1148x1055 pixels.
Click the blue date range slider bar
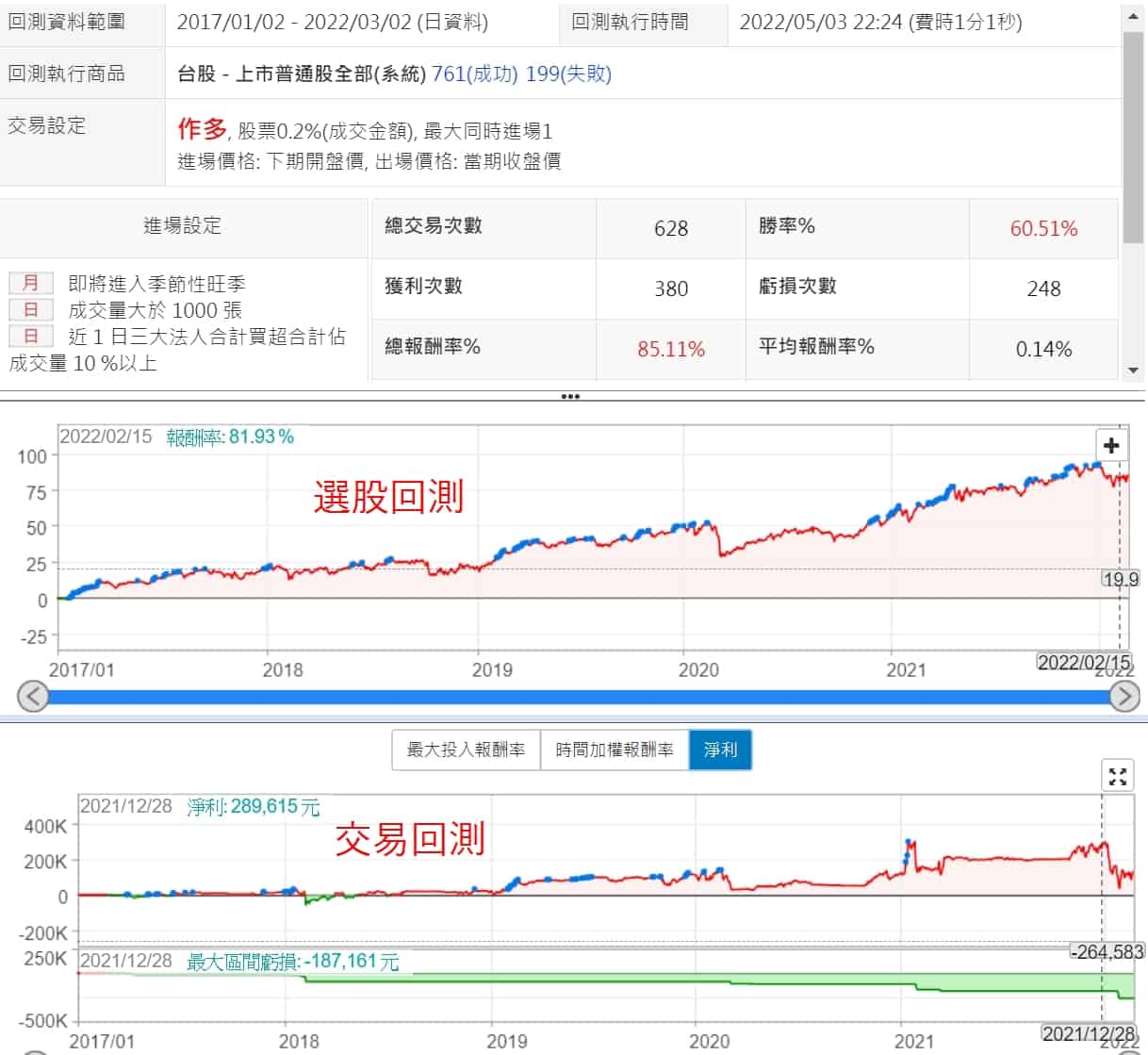575,697
